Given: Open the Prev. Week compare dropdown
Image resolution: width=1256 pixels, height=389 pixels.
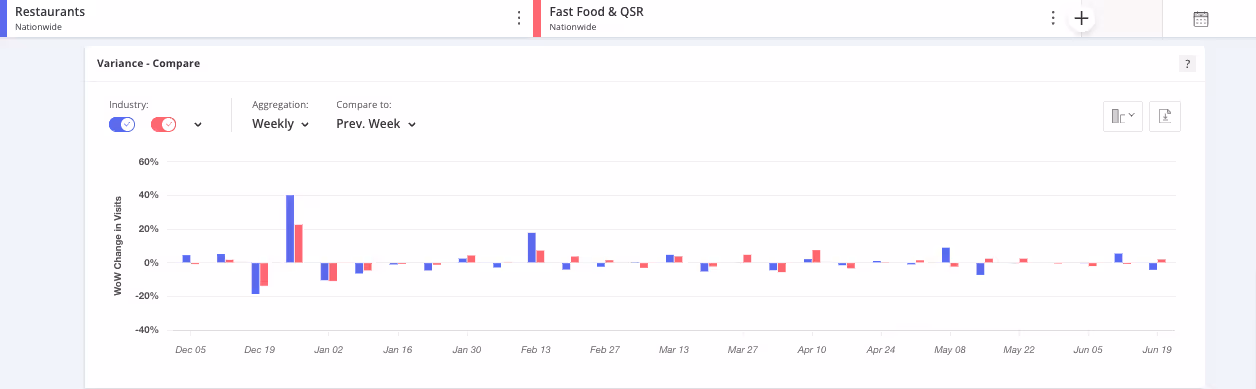Looking at the screenshot, I should pos(376,124).
